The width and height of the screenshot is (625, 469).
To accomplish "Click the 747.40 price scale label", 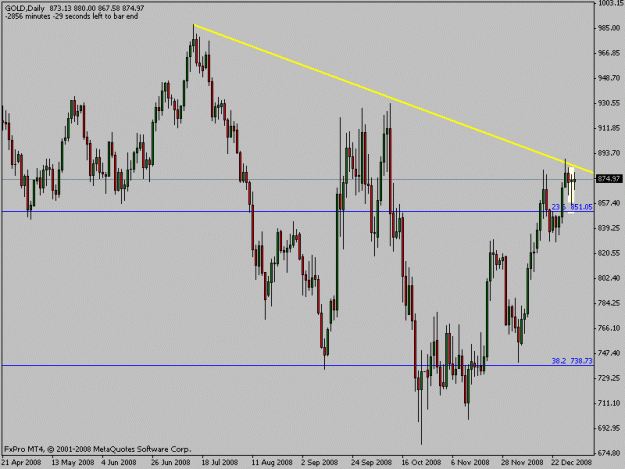I will point(608,353).
